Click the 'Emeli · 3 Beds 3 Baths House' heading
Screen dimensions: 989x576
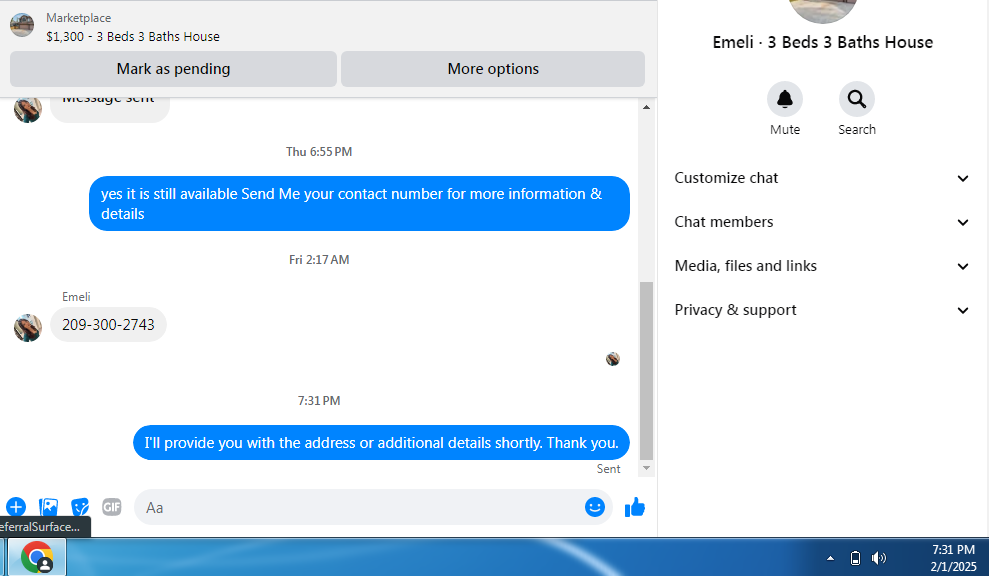822,42
